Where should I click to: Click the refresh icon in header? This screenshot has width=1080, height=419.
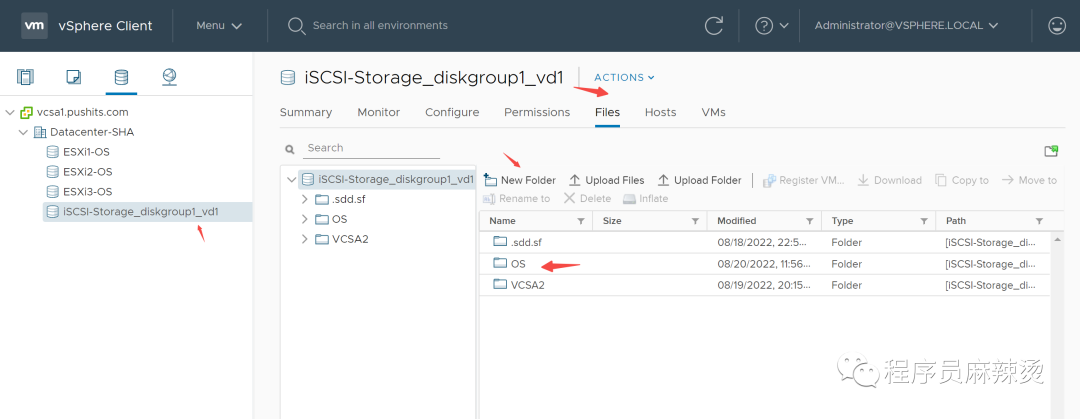714,25
